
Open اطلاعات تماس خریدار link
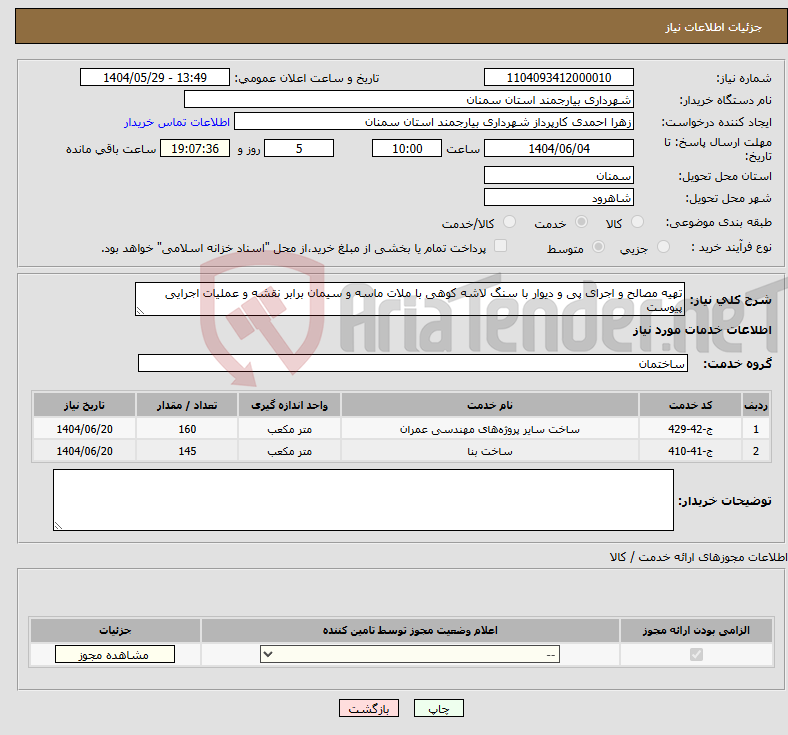177,122
